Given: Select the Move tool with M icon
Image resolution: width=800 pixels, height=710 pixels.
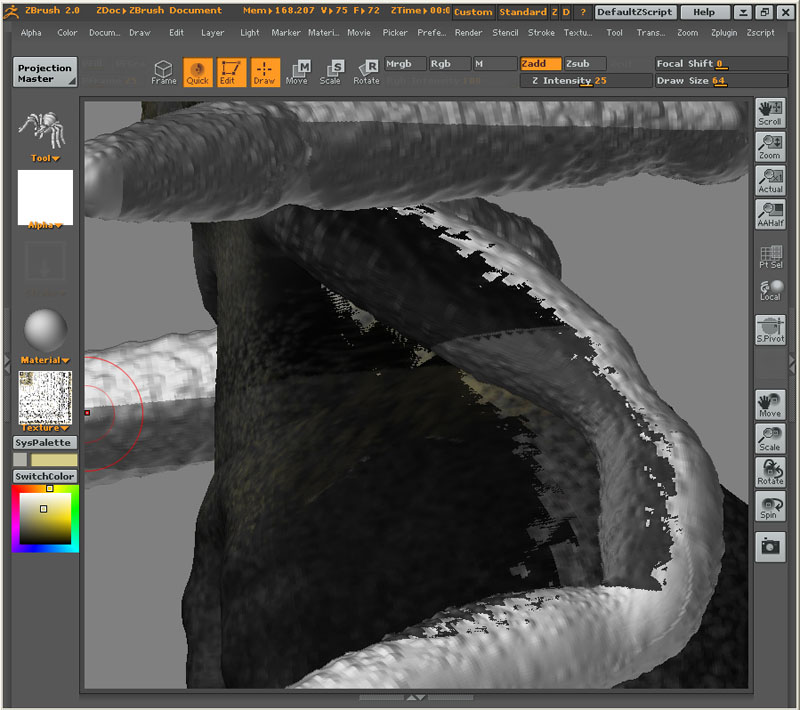Looking at the screenshot, I should 298,72.
